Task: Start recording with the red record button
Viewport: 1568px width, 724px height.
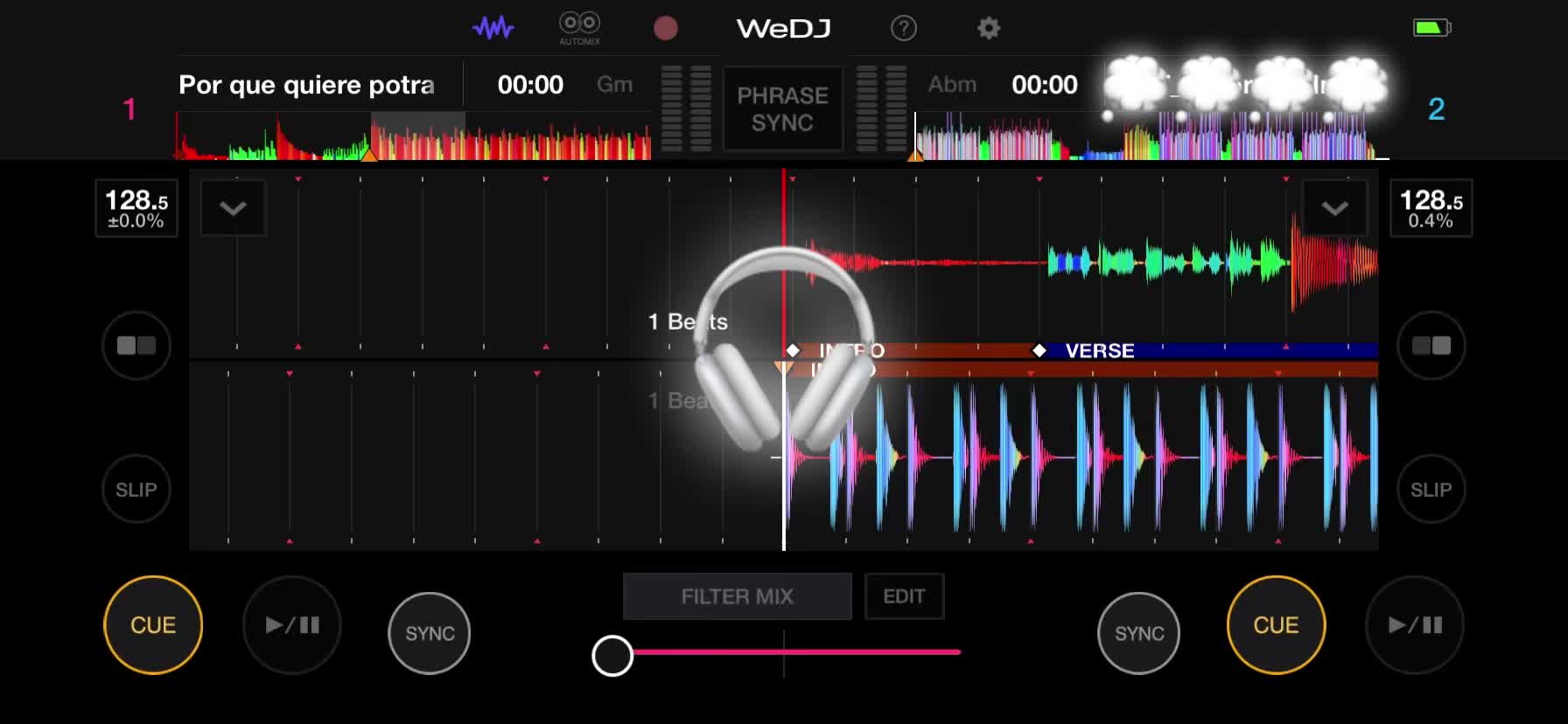Action: point(666,28)
